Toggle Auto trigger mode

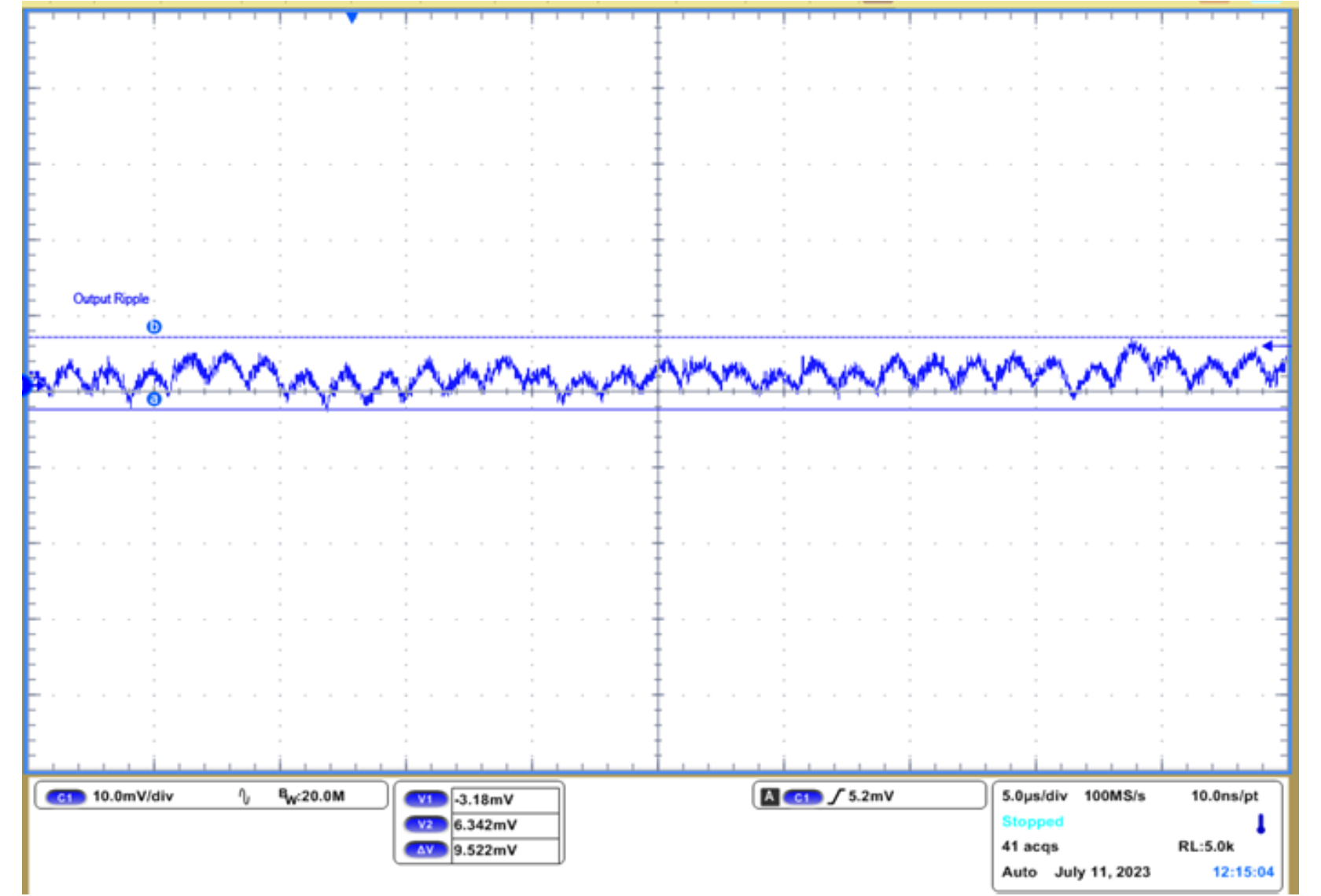click(x=1019, y=872)
